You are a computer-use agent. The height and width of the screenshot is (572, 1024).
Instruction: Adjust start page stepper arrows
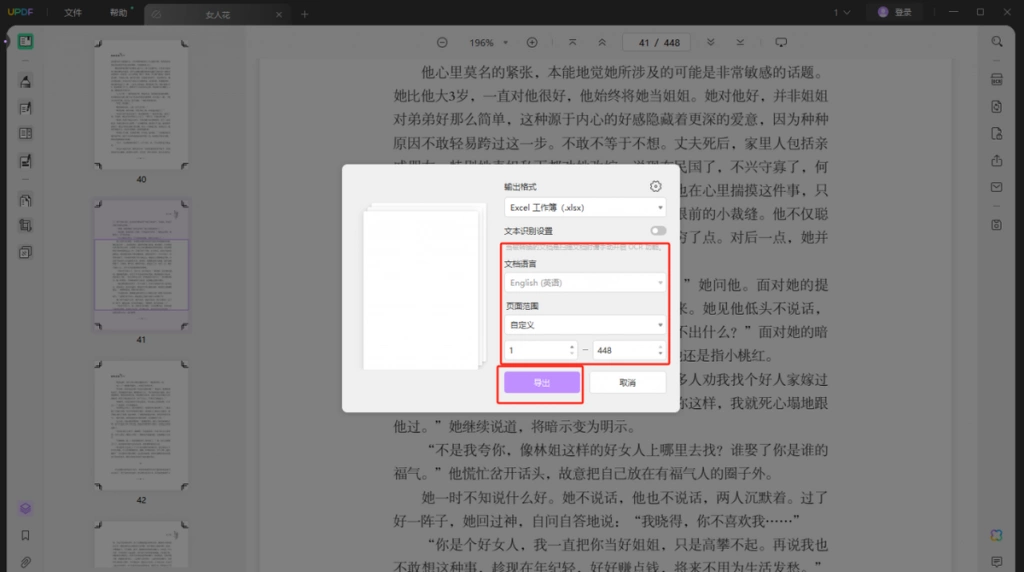pos(571,351)
